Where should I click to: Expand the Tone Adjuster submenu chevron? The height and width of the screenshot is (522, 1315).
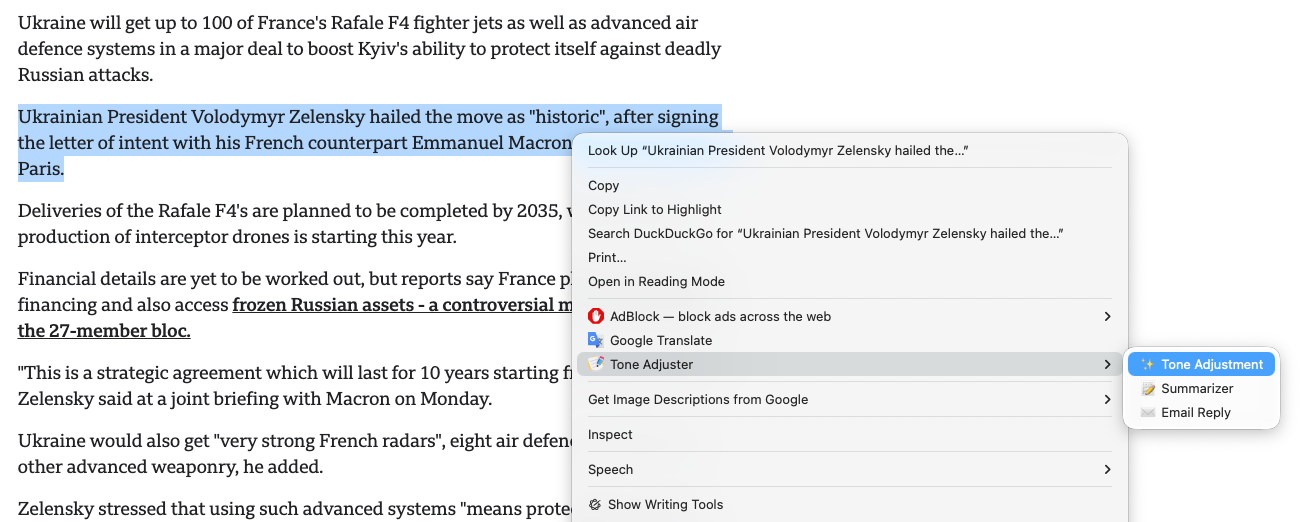coord(1107,364)
